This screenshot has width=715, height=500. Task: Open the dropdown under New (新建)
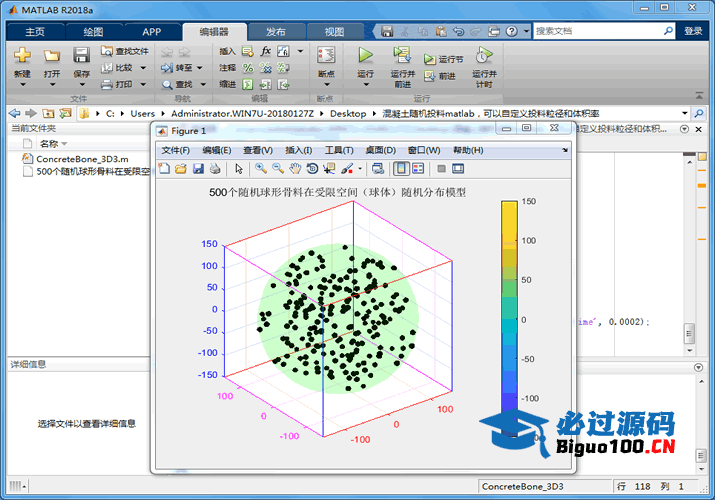point(22,85)
